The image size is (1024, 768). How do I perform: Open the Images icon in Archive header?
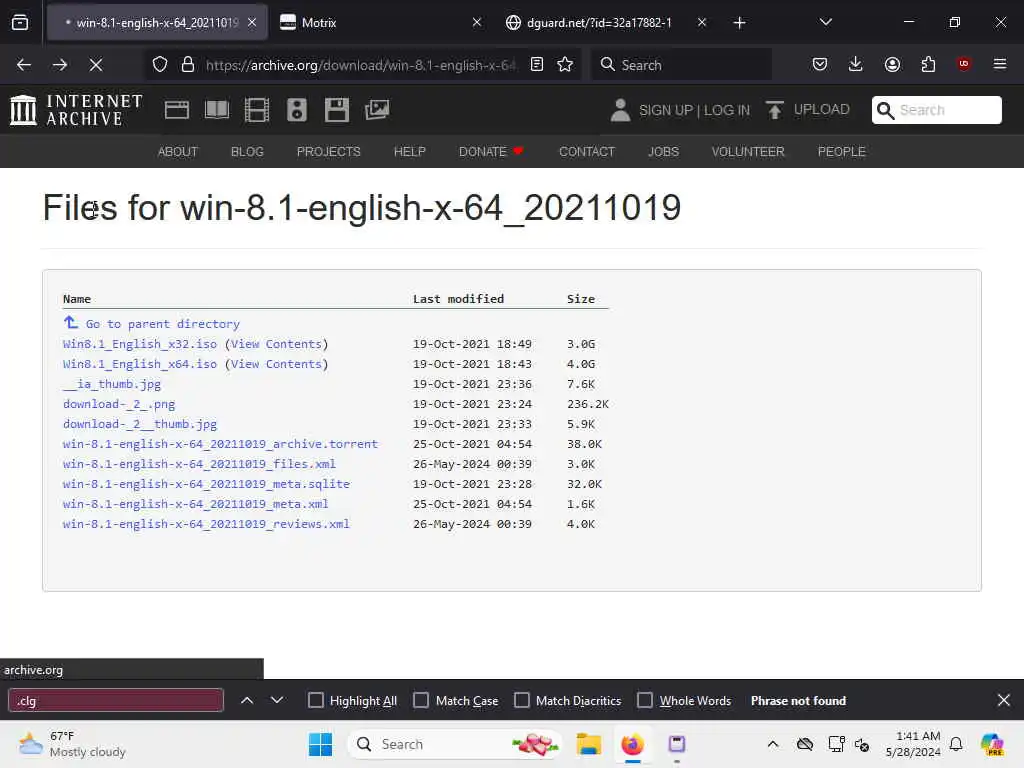click(x=377, y=110)
